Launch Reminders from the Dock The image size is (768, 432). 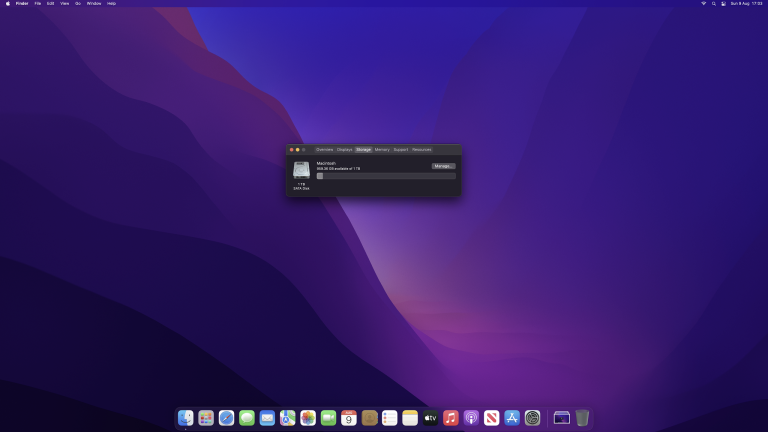[x=389, y=418]
